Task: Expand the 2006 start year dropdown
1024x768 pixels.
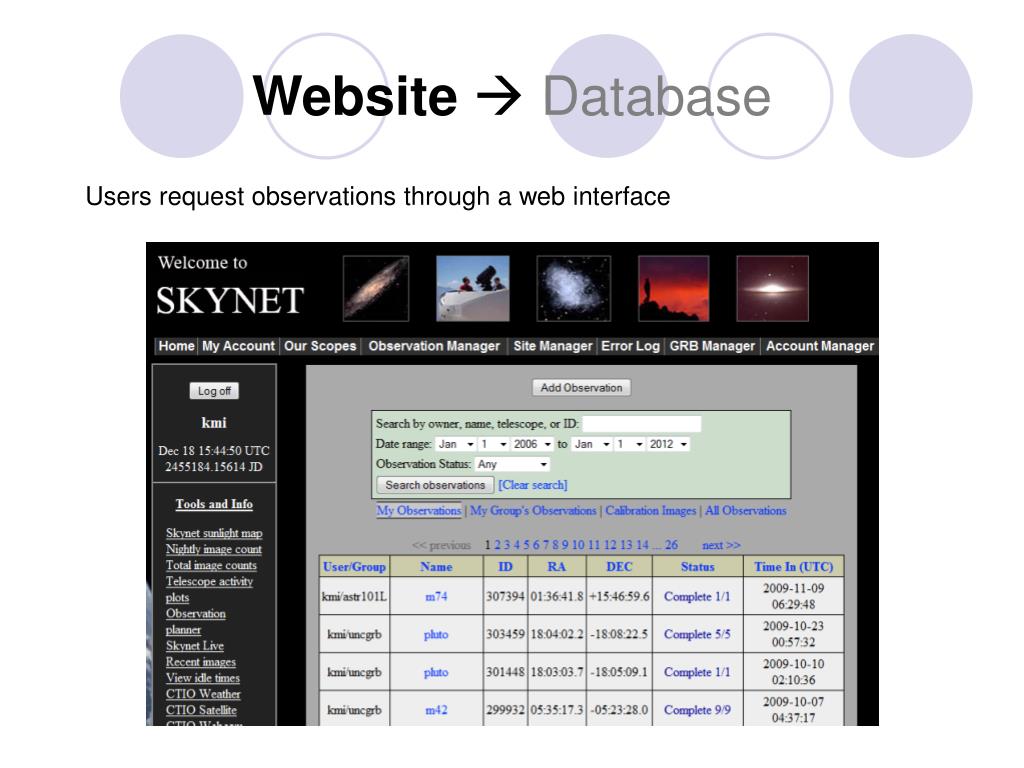Action: (x=532, y=444)
